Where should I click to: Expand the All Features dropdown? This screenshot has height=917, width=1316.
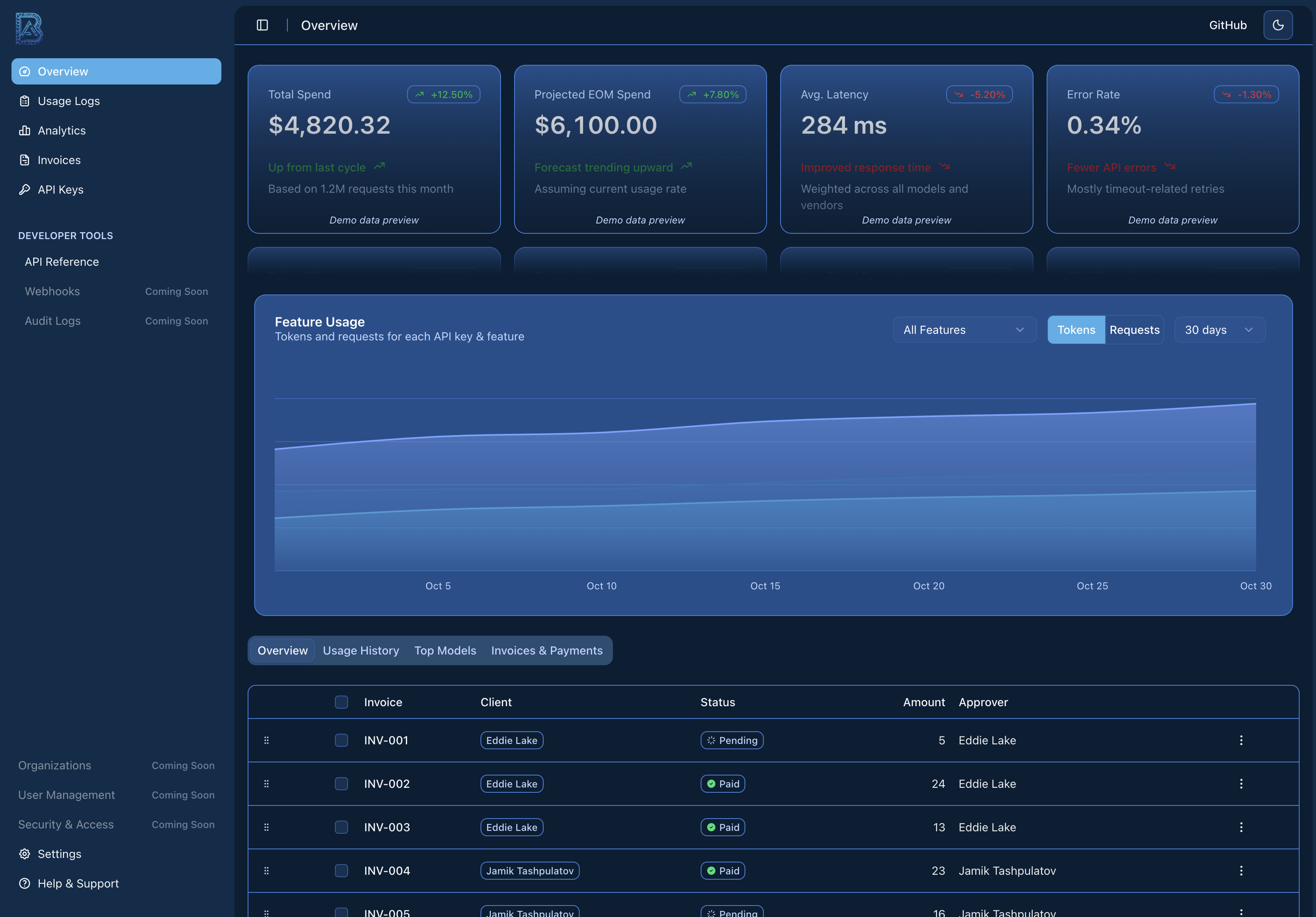pyautogui.click(x=964, y=330)
